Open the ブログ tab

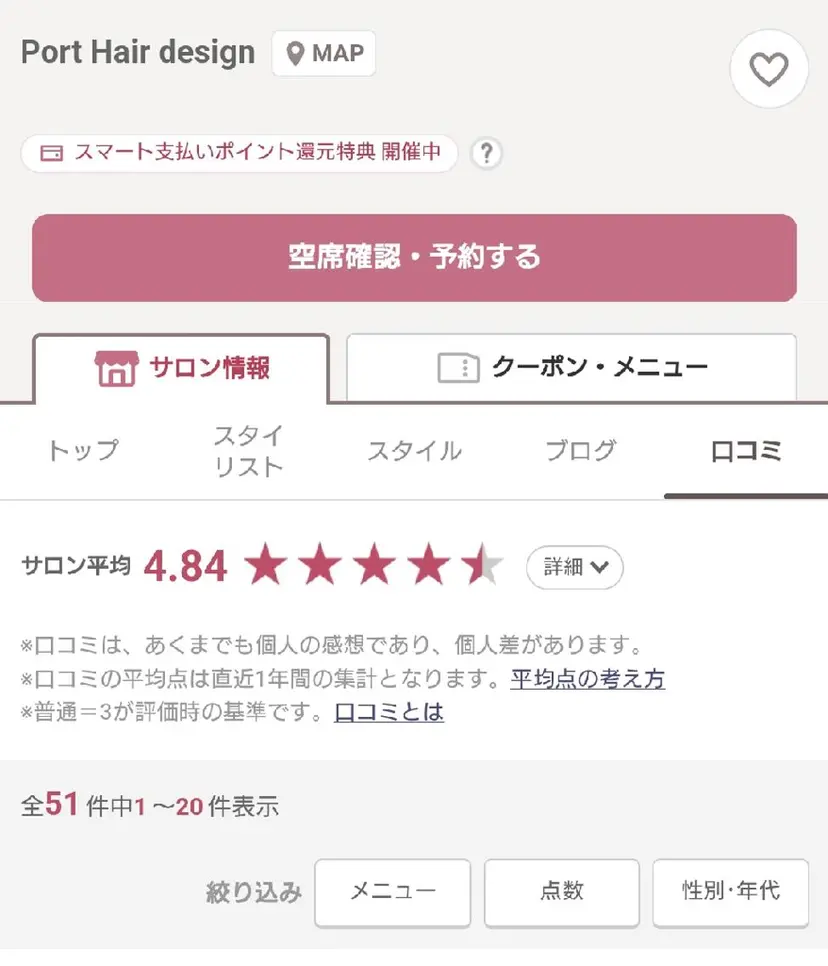click(x=580, y=450)
